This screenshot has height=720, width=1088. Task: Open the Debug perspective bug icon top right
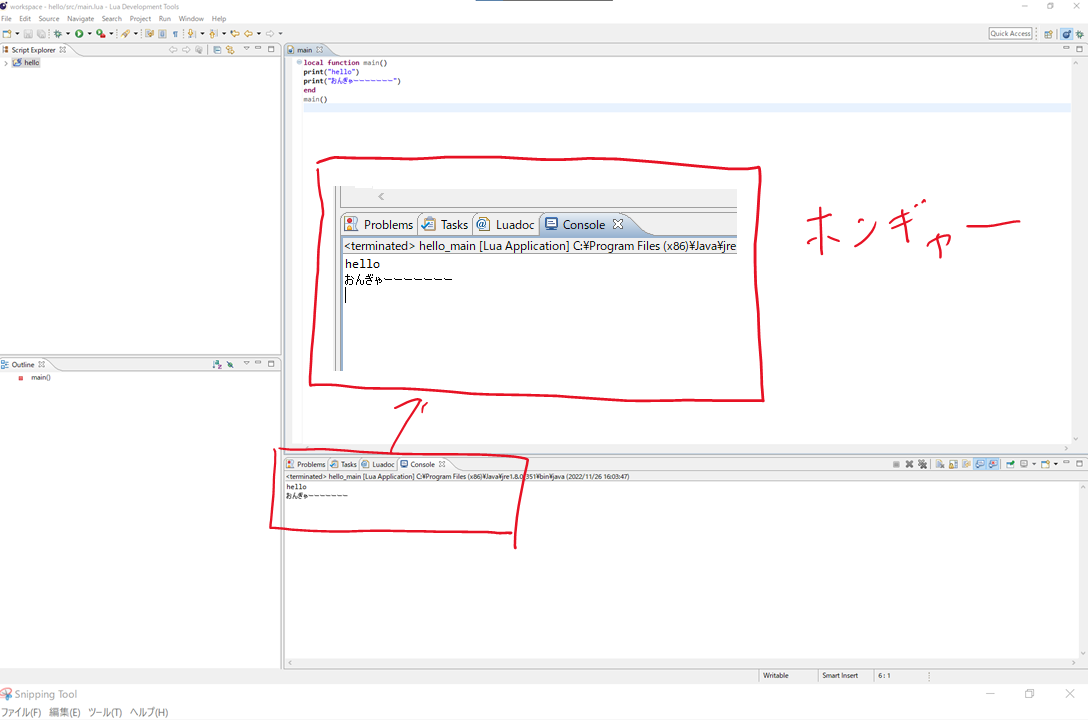pyautogui.click(x=1080, y=33)
